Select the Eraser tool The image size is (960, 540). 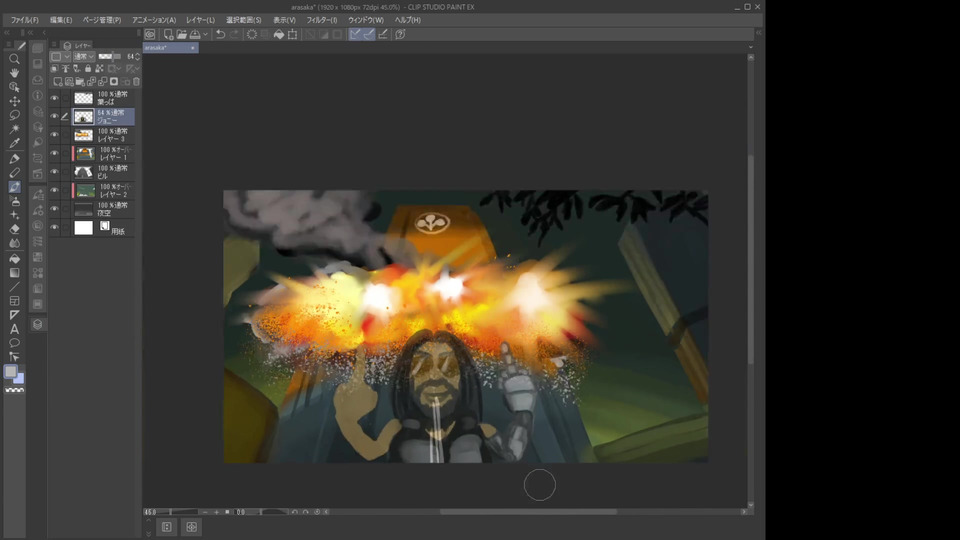[x=14, y=229]
